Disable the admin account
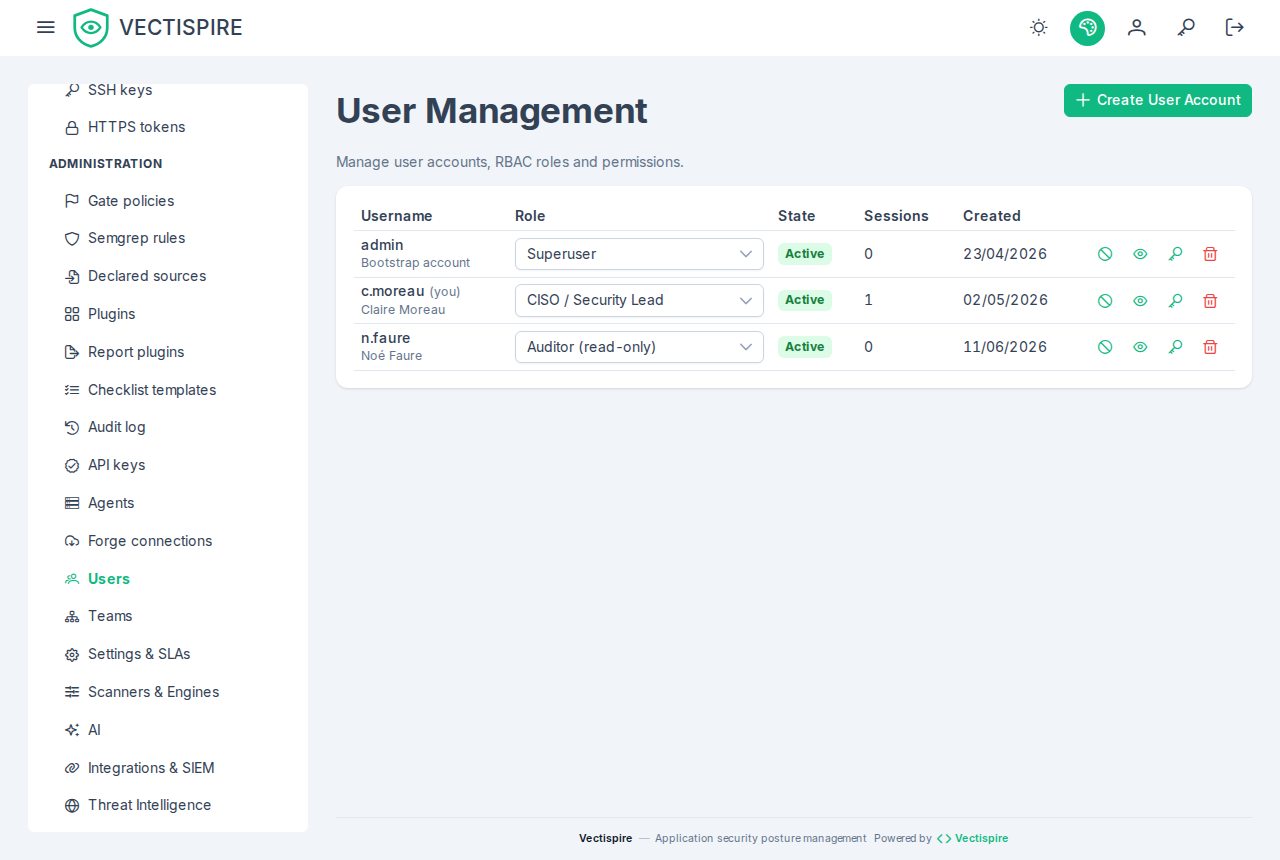 (x=1105, y=254)
